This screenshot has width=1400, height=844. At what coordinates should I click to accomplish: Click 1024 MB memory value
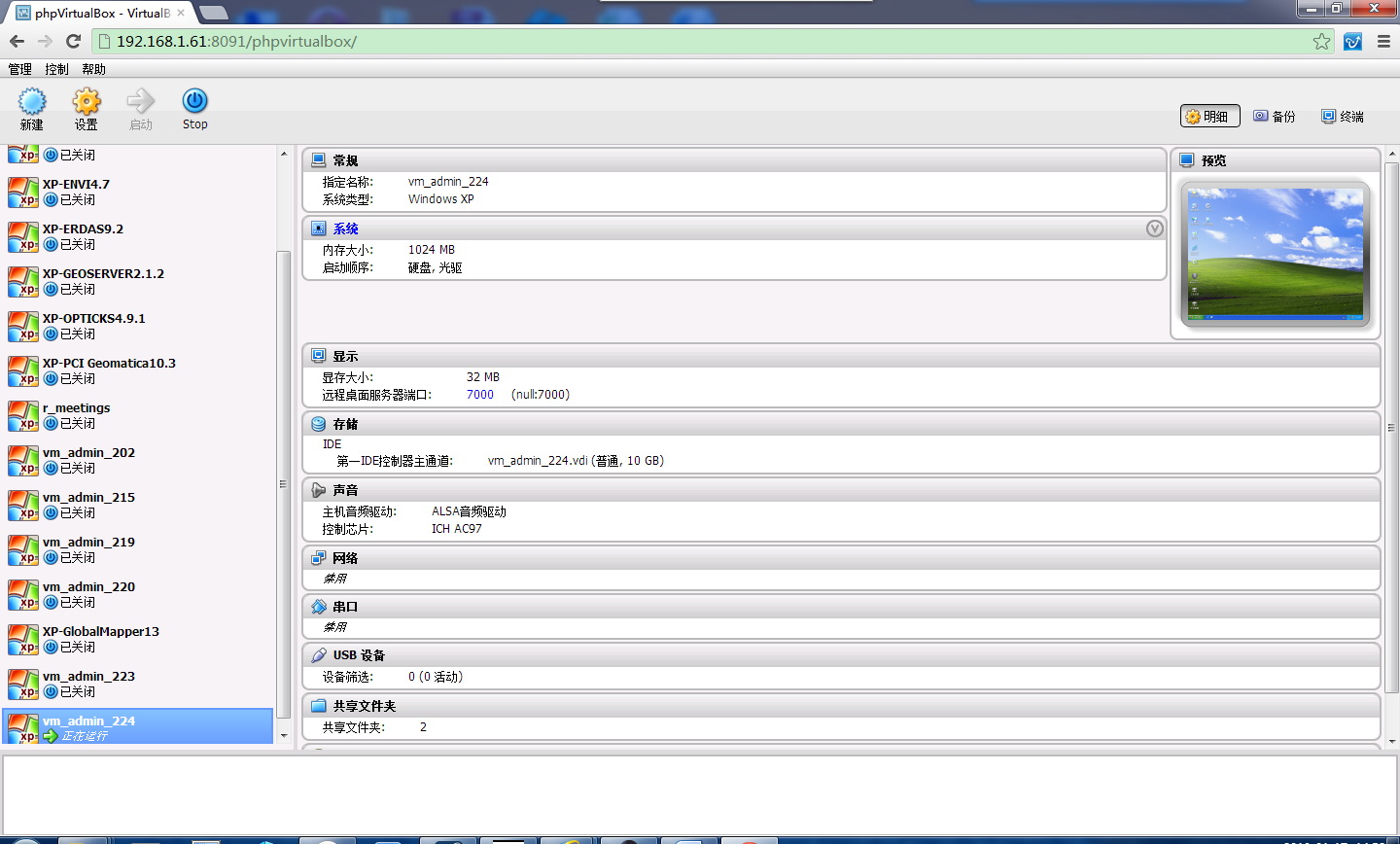[432, 250]
